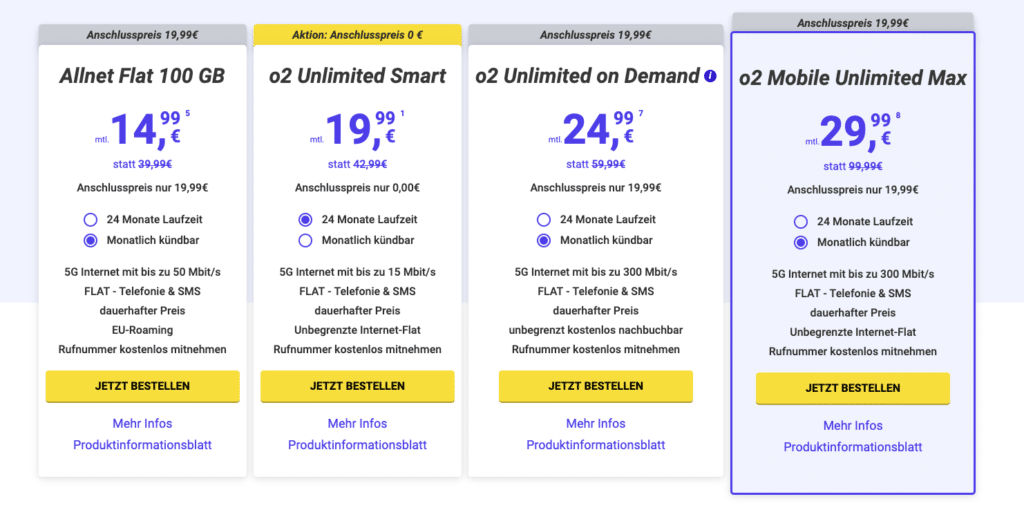Viewport: 1024px width, 519px height.
Task: Select 24 Monate Laufzeit for o2 Unlimited on Demand
Action: (x=543, y=219)
